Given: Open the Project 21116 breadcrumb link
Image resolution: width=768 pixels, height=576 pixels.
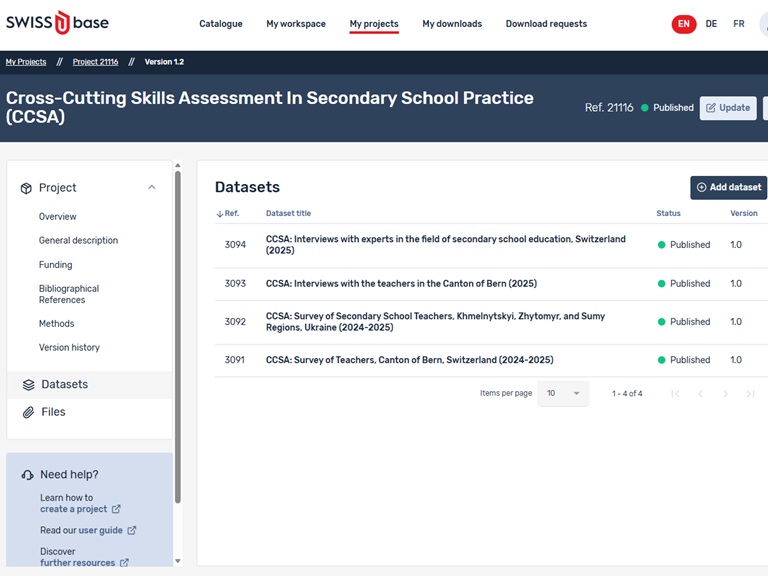Looking at the screenshot, I should pos(95,62).
